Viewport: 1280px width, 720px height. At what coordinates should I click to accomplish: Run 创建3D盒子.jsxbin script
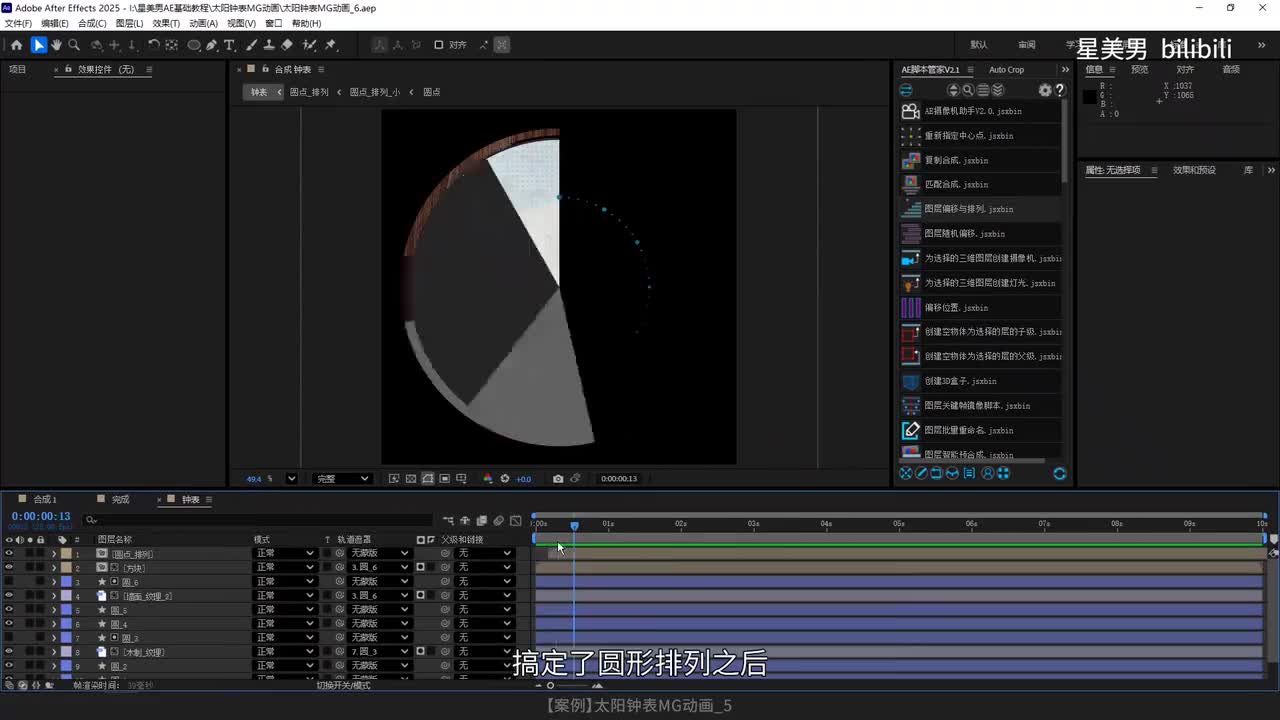point(980,381)
